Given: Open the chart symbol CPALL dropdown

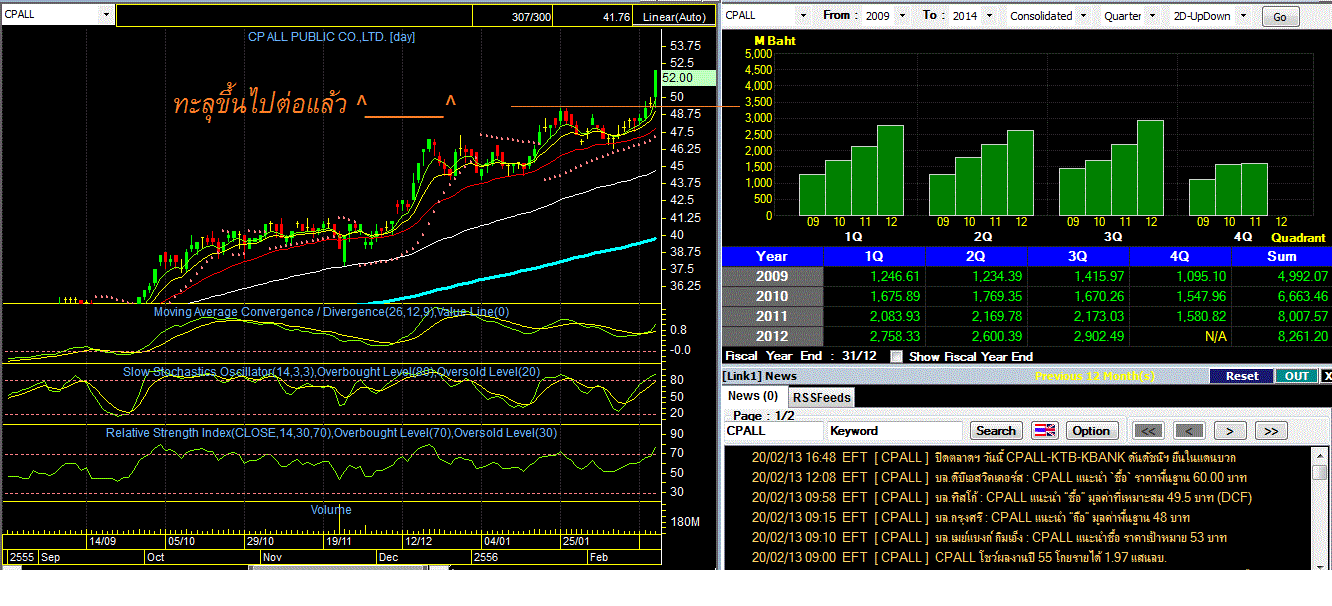Looking at the screenshot, I should click(105, 15).
